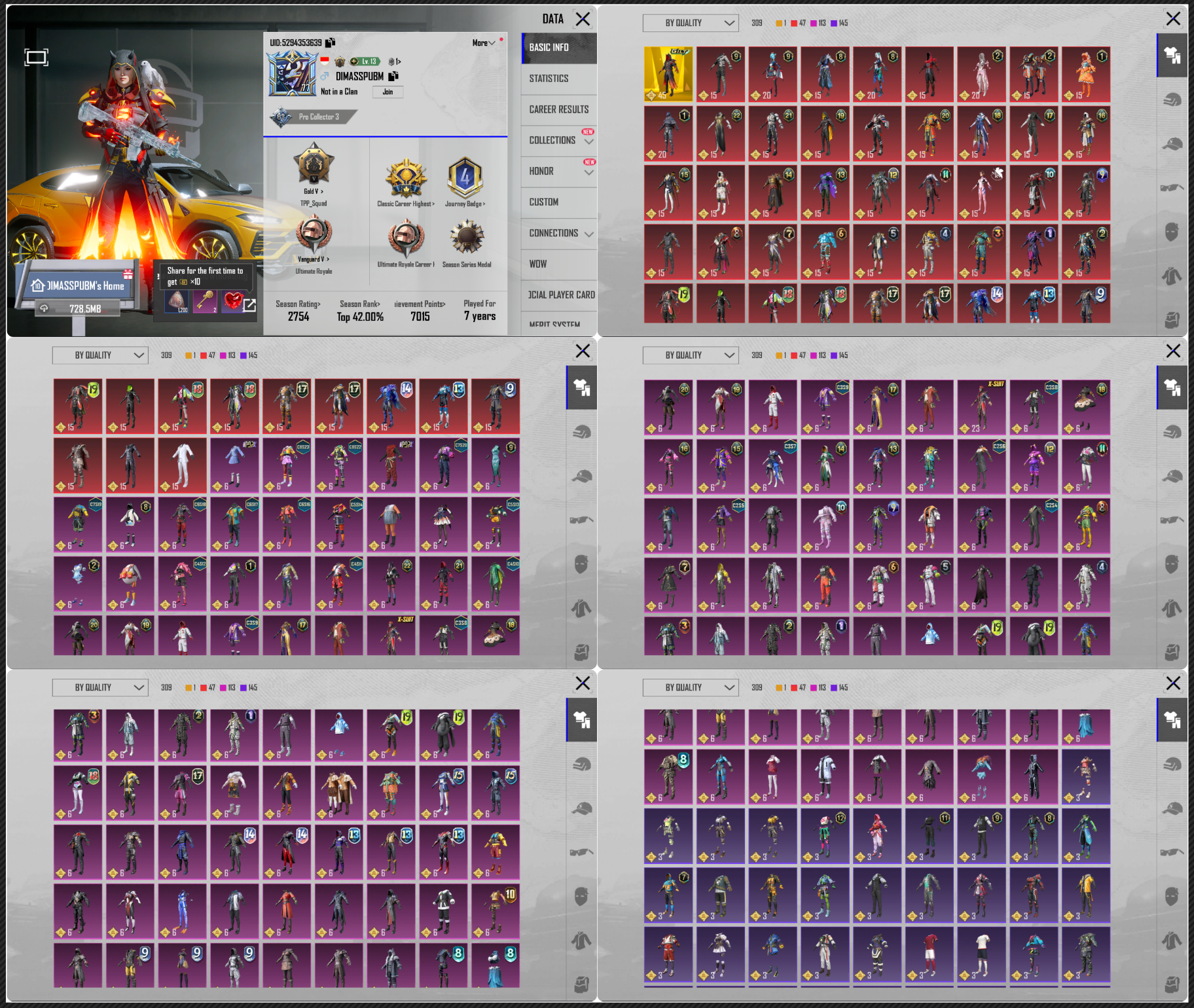Click the red quality swatch in top-right panel
Viewport: 1194px width, 1008px height.
tap(794, 23)
